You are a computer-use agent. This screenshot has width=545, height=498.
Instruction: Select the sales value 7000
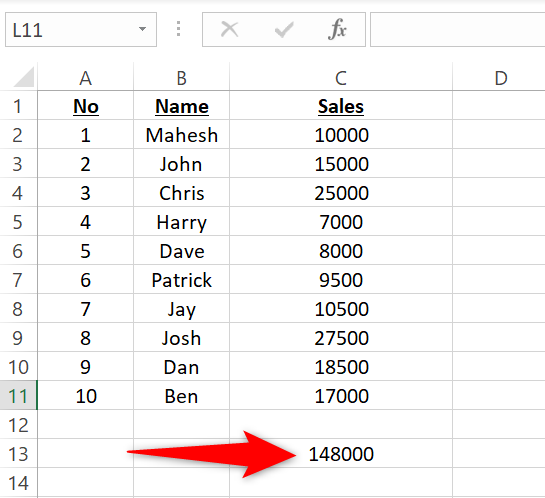tap(341, 221)
